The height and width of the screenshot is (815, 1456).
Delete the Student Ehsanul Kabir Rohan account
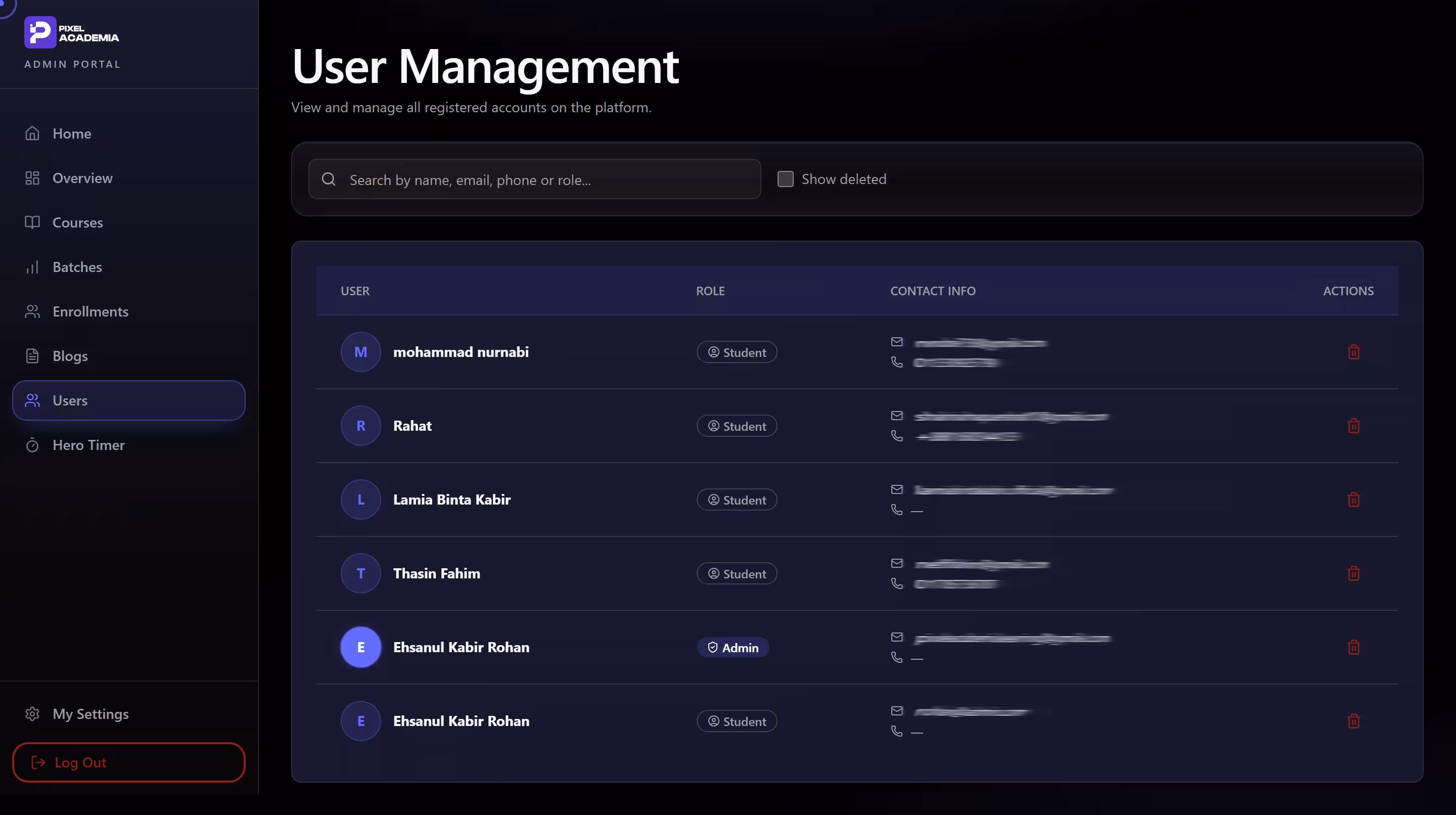1354,721
